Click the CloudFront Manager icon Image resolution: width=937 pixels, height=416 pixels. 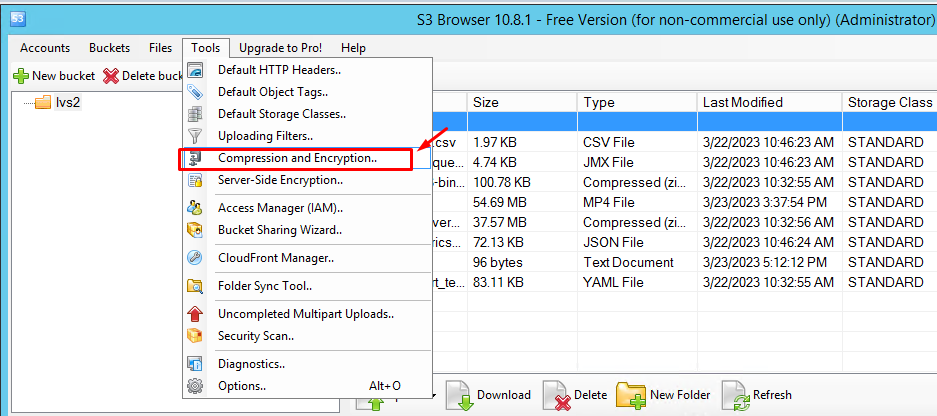[x=195, y=258]
